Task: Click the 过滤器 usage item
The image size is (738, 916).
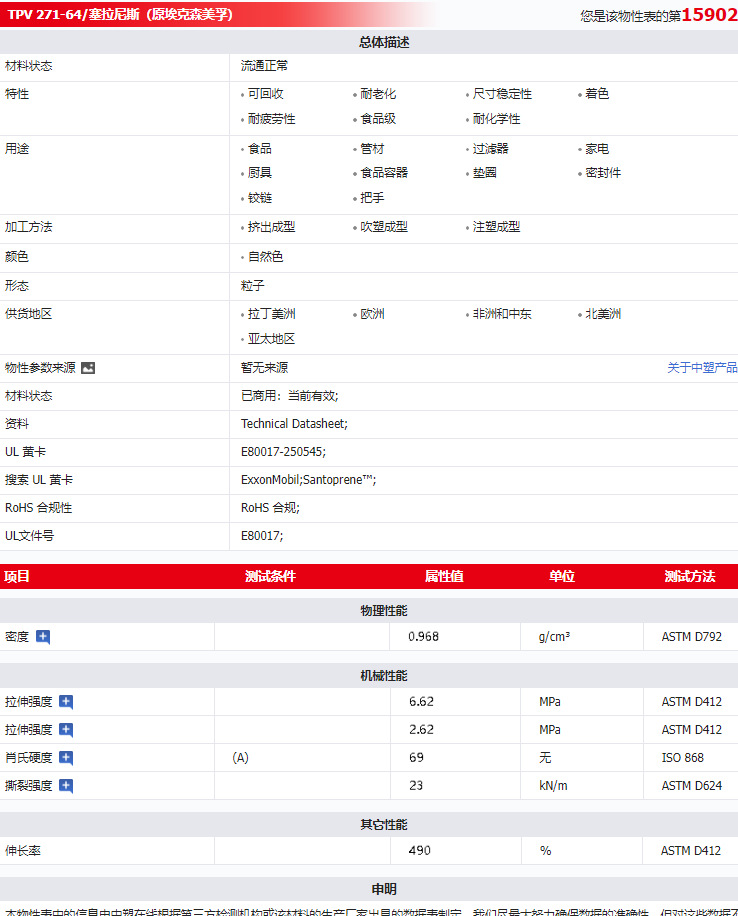Action: coord(490,149)
